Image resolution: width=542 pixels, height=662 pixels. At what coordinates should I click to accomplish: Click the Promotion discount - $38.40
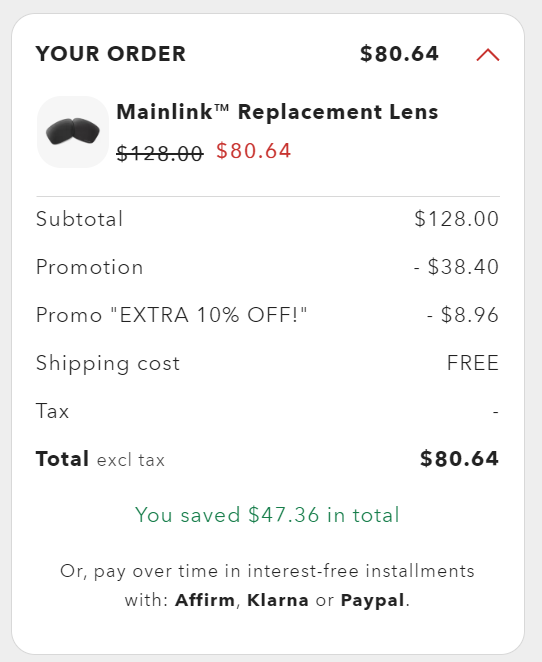point(456,267)
